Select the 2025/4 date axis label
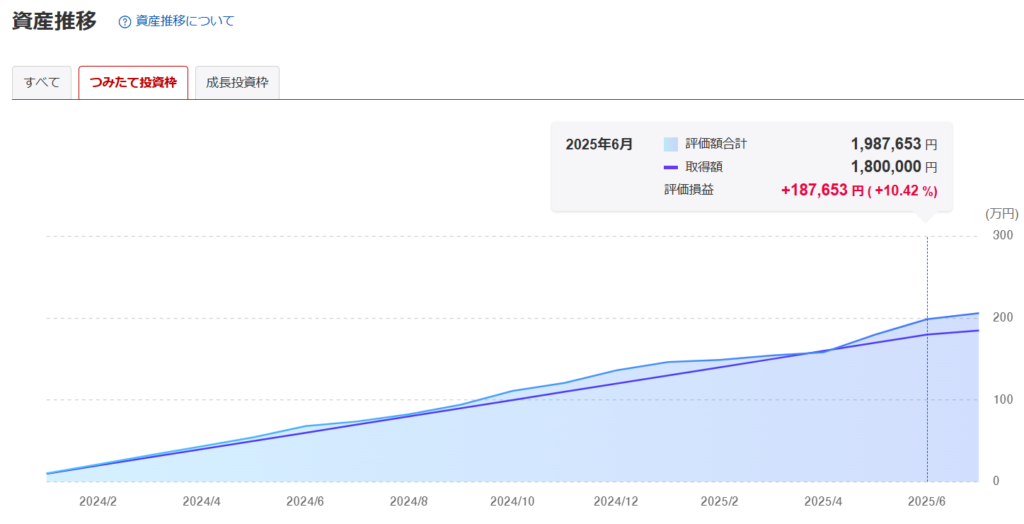Viewport: 1024px width, 524px height. click(824, 502)
